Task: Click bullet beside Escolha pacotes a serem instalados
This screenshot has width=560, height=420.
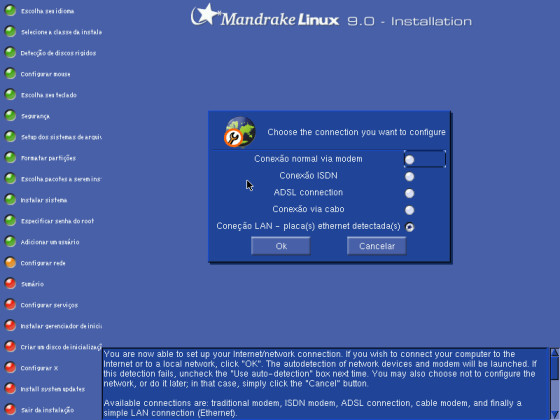Action: [x=10, y=179]
